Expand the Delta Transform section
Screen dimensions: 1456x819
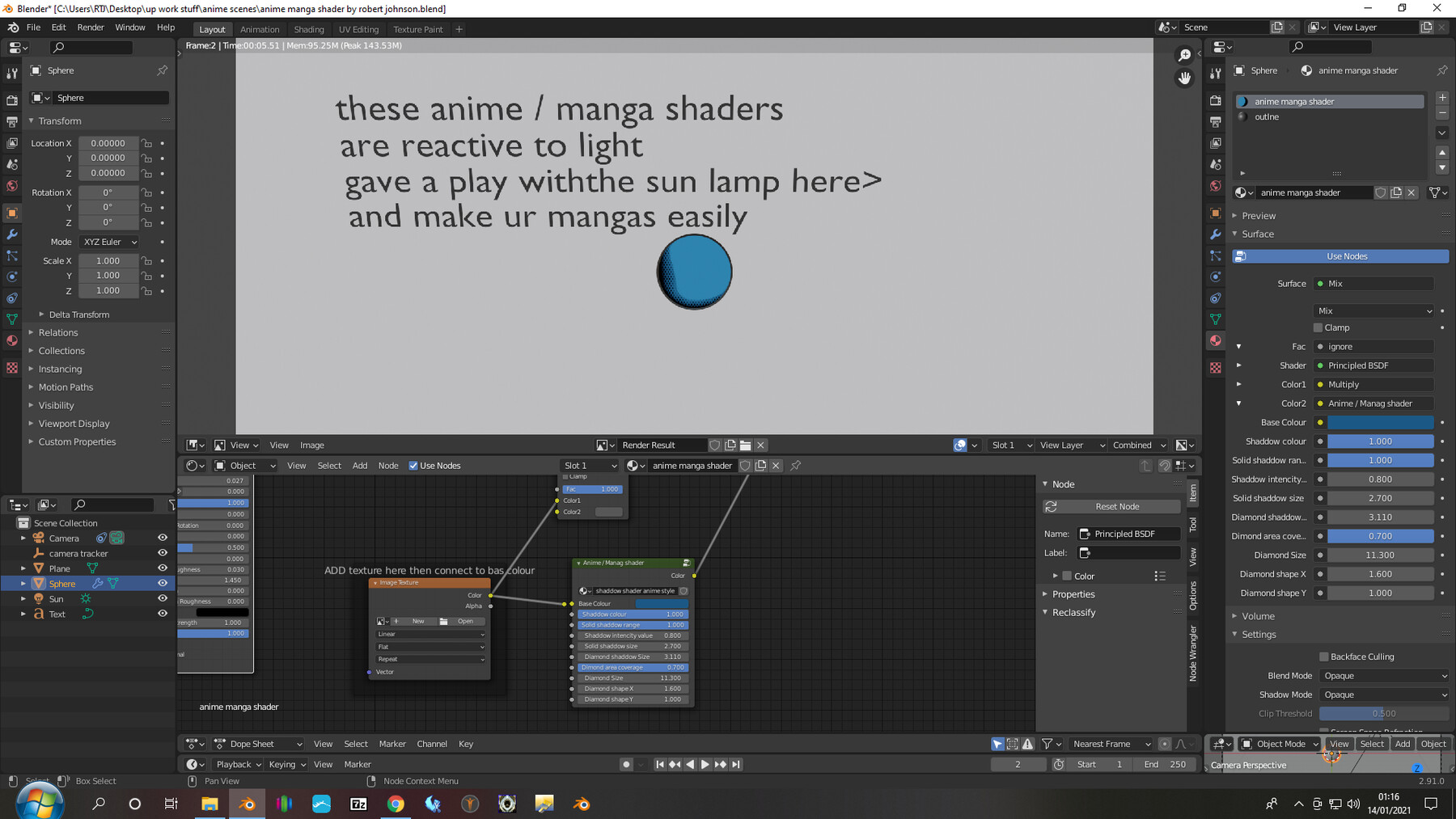(78, 315)
